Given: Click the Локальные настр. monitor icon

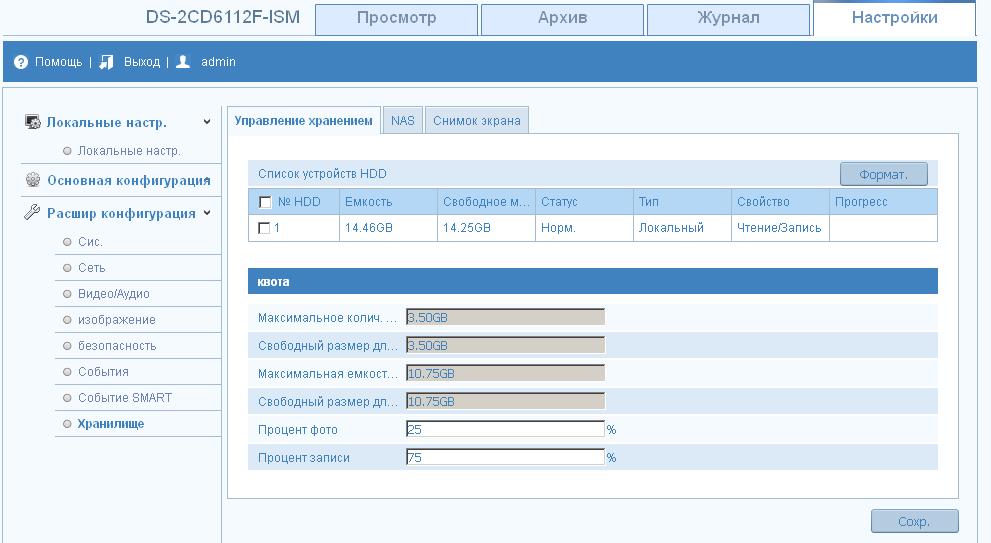Looking at the screenshot, I should click(32, 122).
